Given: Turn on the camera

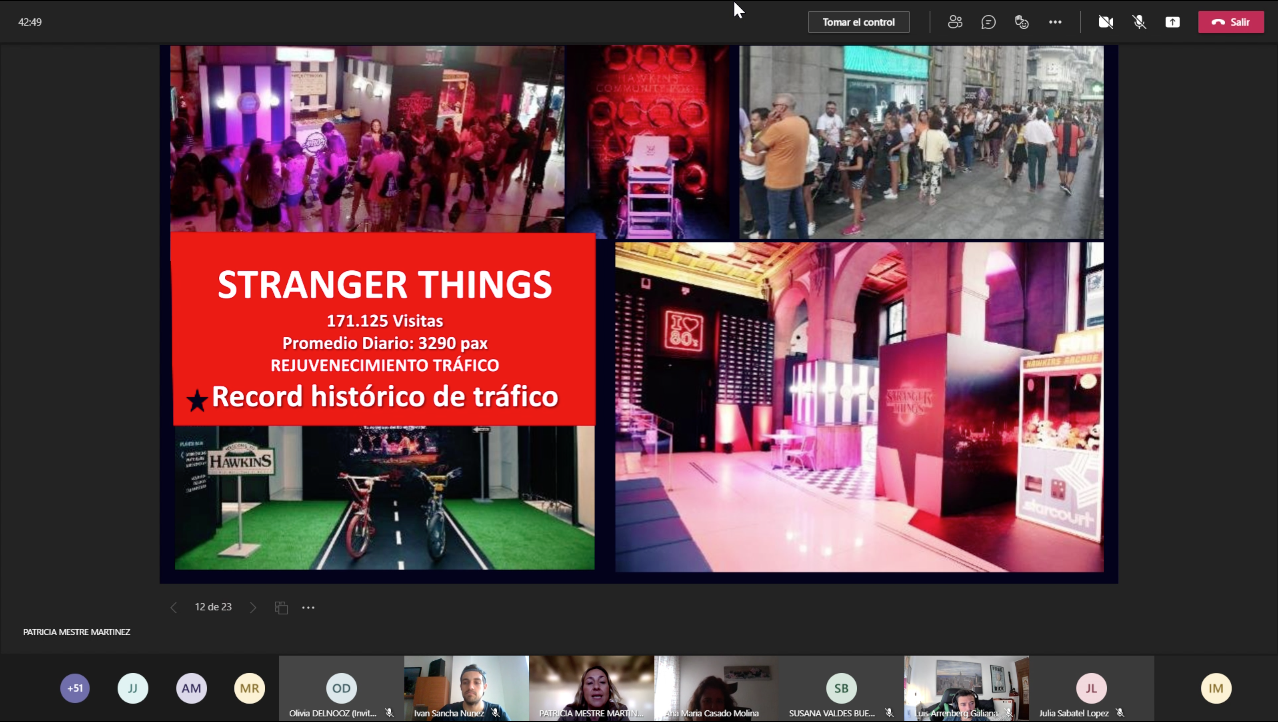Looking at the screenshot, I should [x=1105, y=22].
